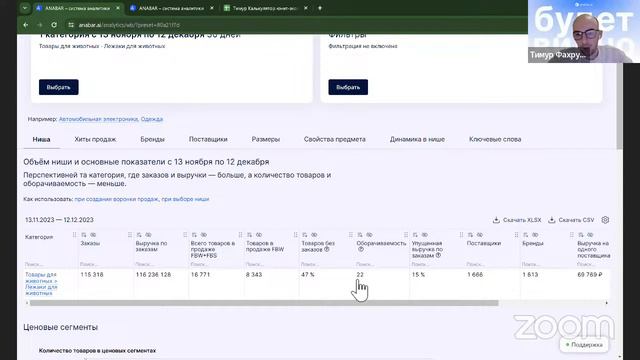
Task: Reload the anabar.ai page
Action: click(x=54, y=25)
